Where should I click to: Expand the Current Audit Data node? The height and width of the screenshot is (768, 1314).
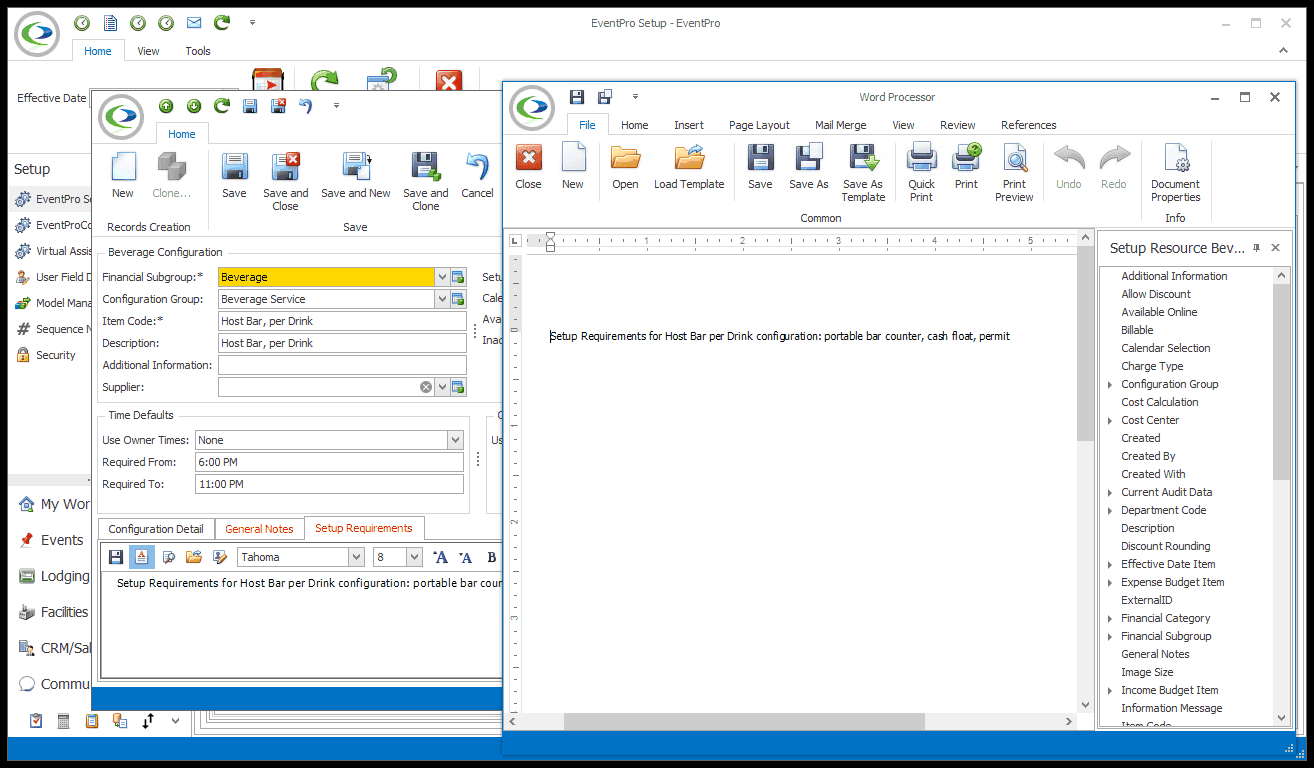(1110, 492)
